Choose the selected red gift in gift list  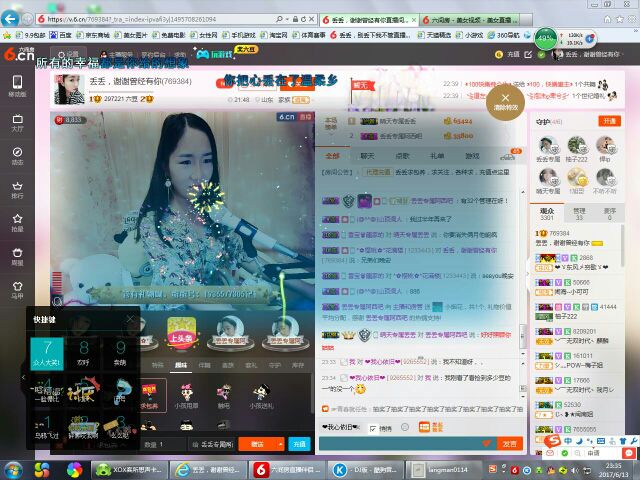click(x=149, y=396)
